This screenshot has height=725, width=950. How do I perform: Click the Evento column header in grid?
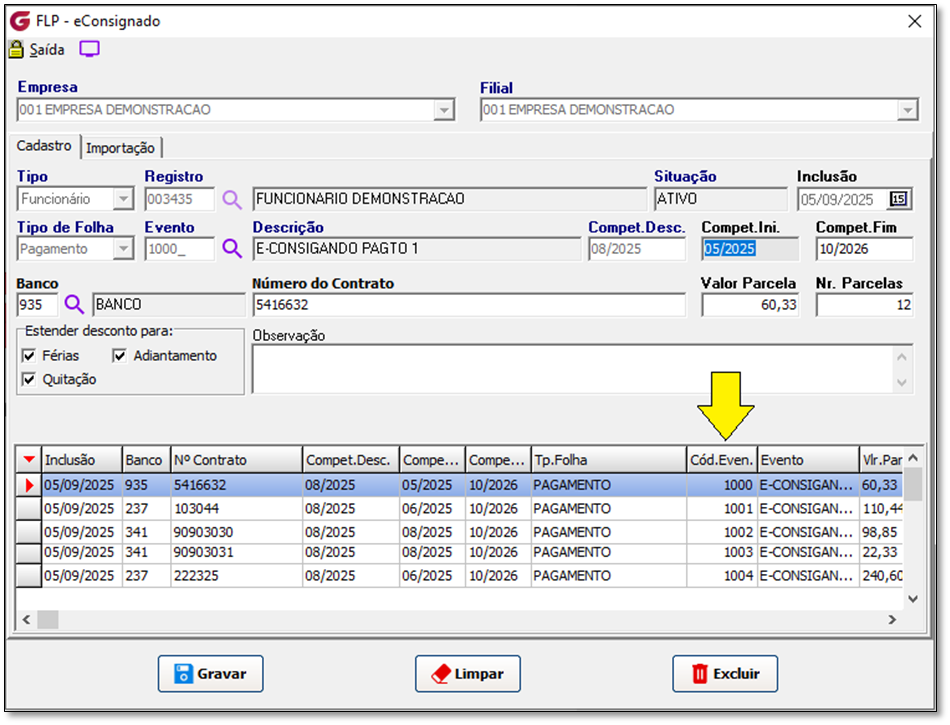click(809, 460)
